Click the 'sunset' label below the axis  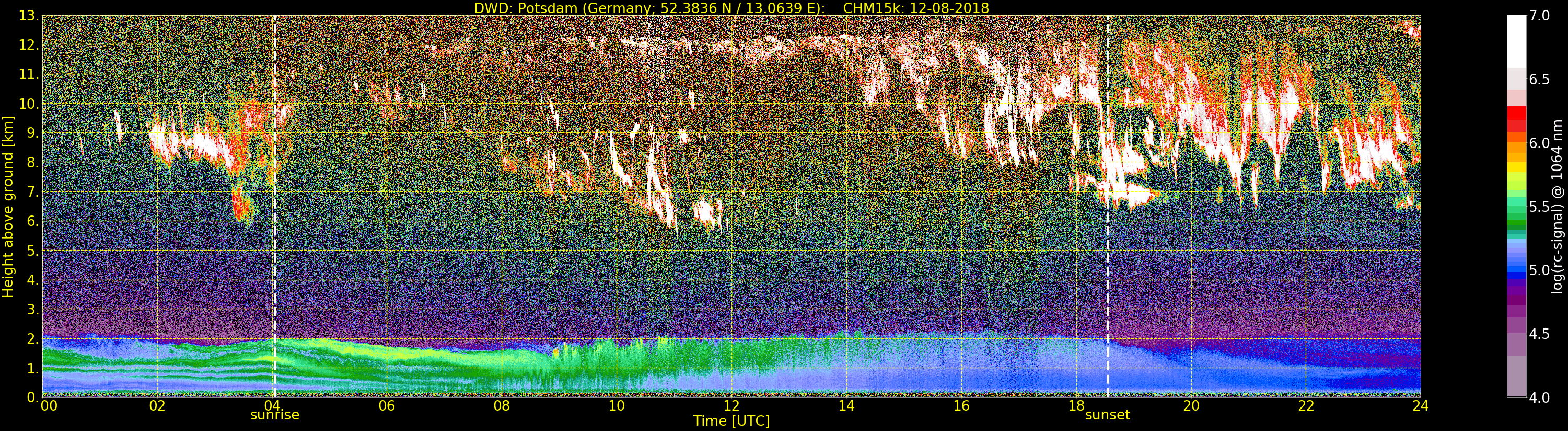[x=1107, y=415]
